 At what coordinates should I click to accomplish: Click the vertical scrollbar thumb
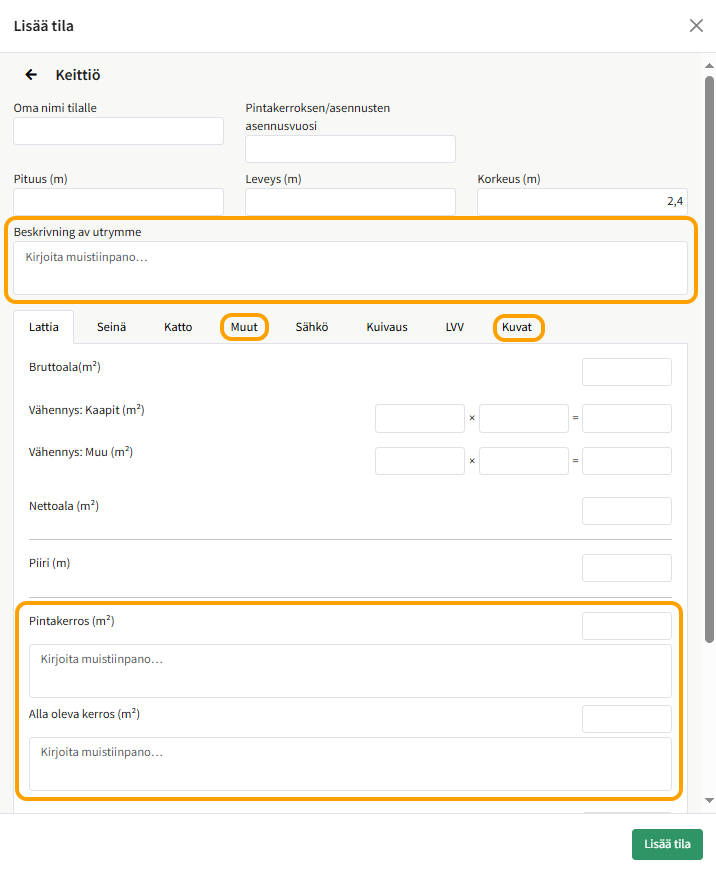709,359
